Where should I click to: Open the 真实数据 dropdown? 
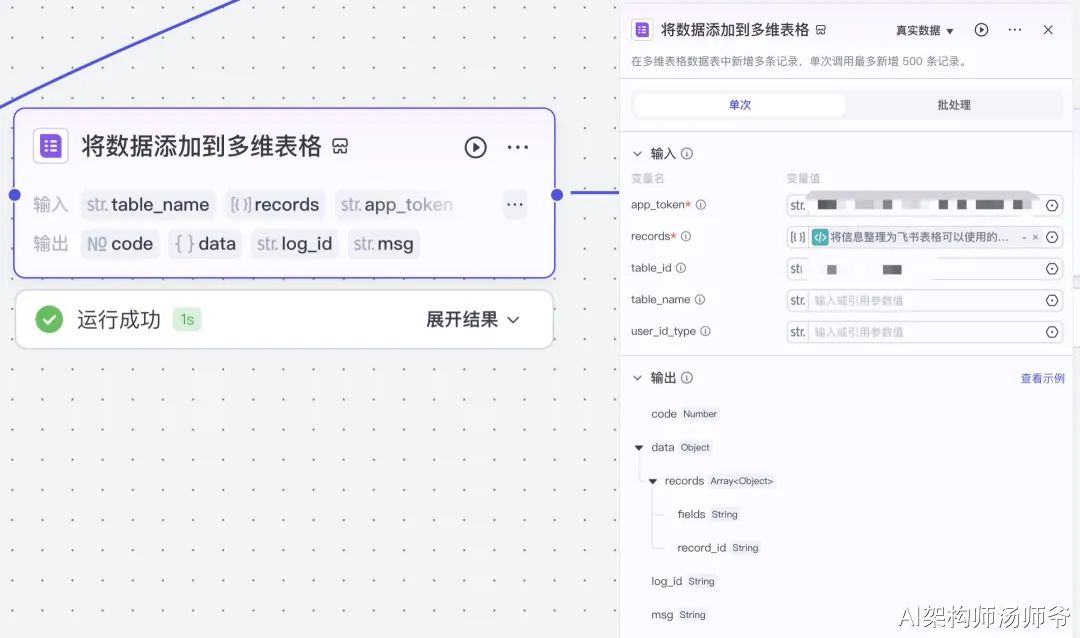coord(924,30)
